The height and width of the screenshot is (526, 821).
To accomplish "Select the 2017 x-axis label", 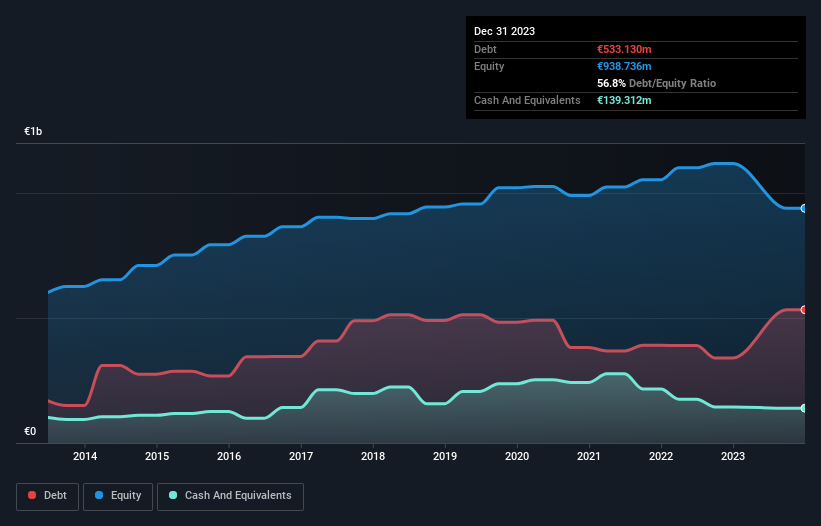I will 301,456.
